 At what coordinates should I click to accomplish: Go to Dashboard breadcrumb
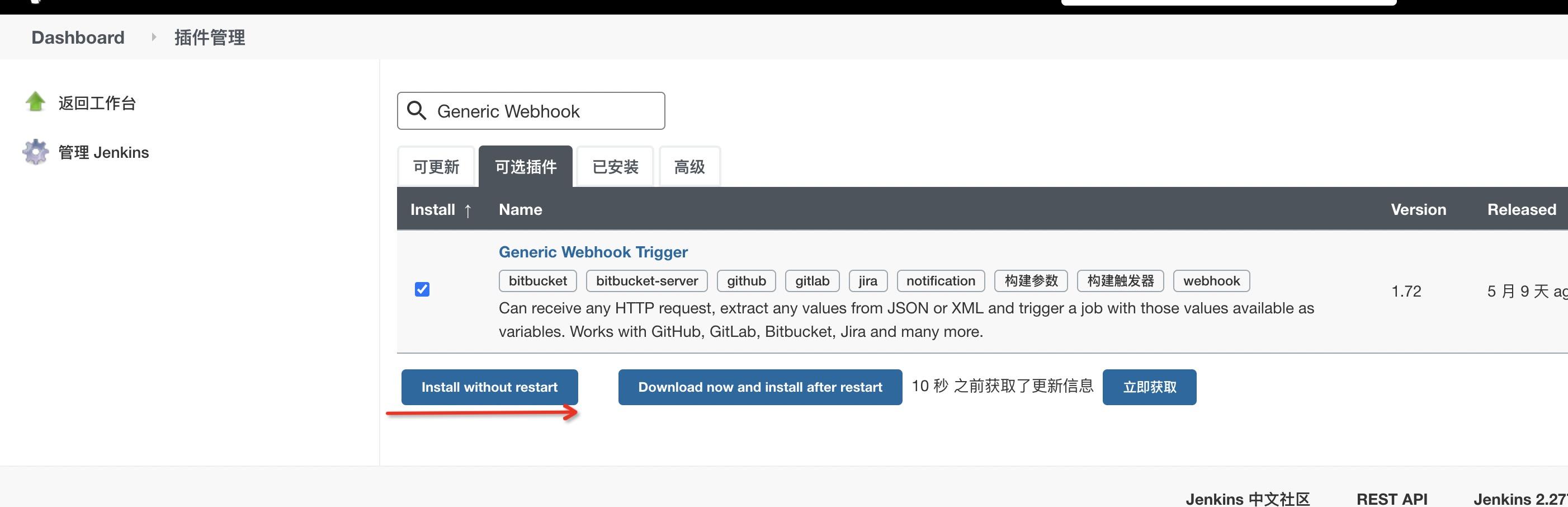78,37
